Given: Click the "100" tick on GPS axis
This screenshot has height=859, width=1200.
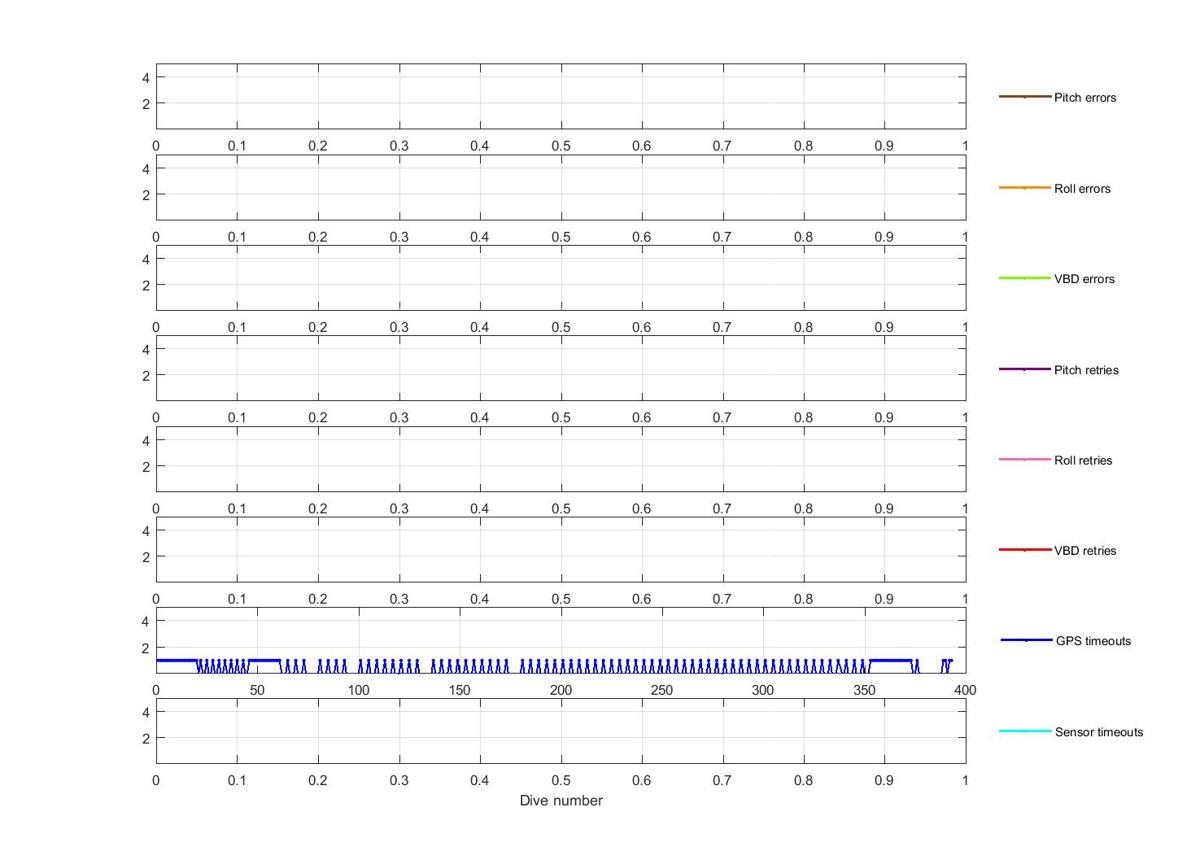Looking at the screenshot, I should point(358,690).
